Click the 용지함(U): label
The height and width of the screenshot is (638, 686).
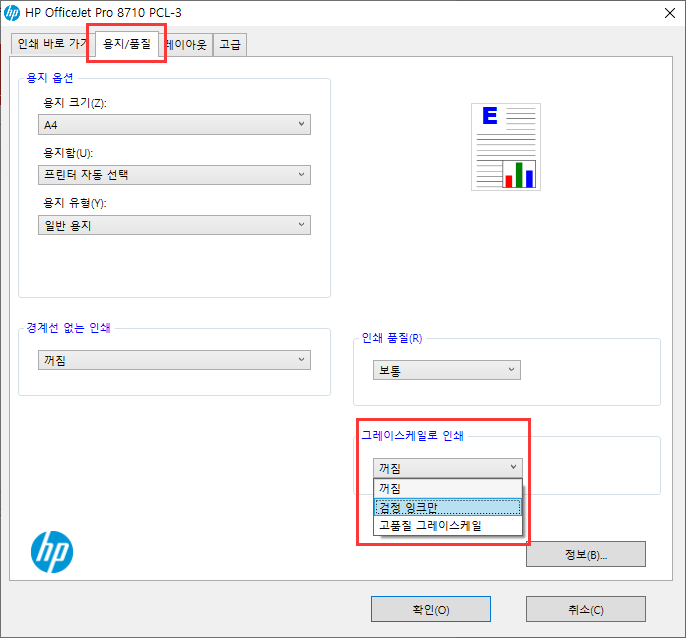[x=68, y=153]
